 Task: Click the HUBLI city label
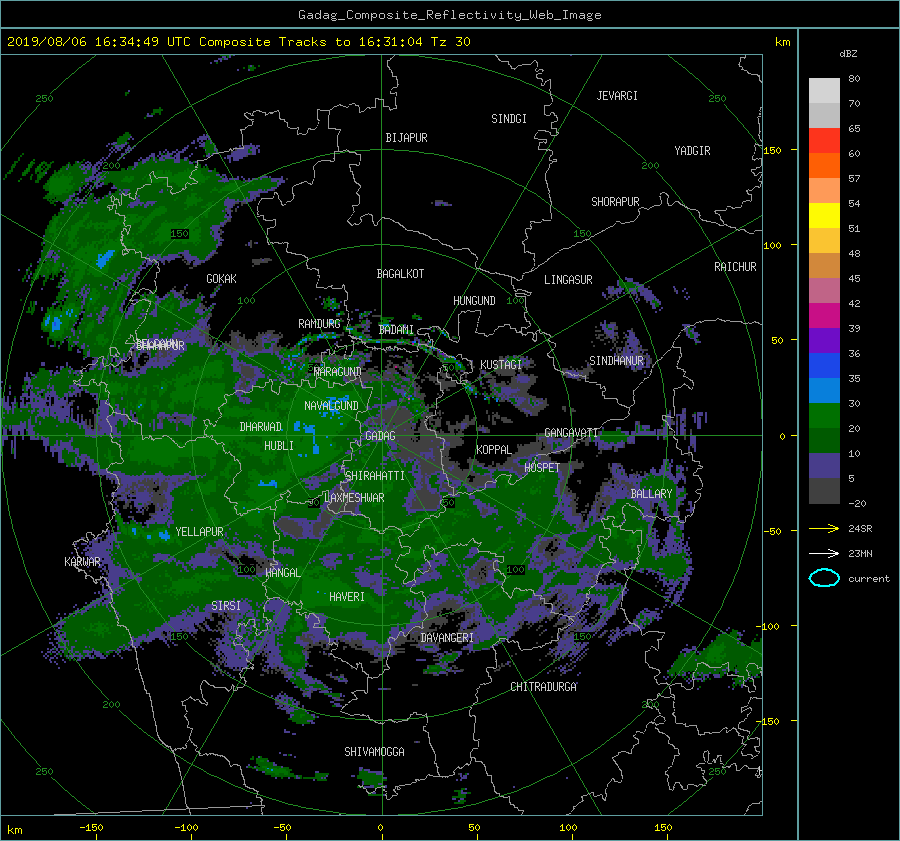click(279, 445)
